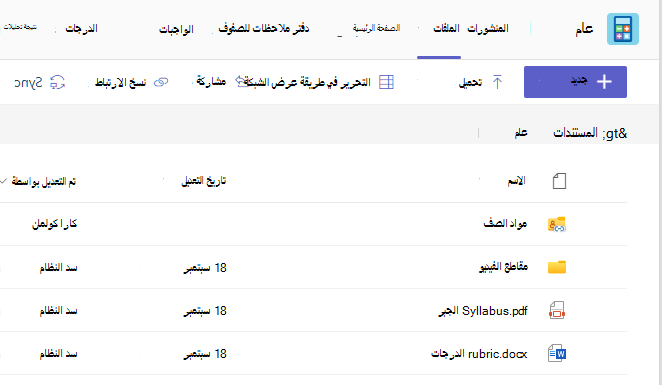Click the share arrow icon
This screenshot has width=662, height=385.
[241, 81]
